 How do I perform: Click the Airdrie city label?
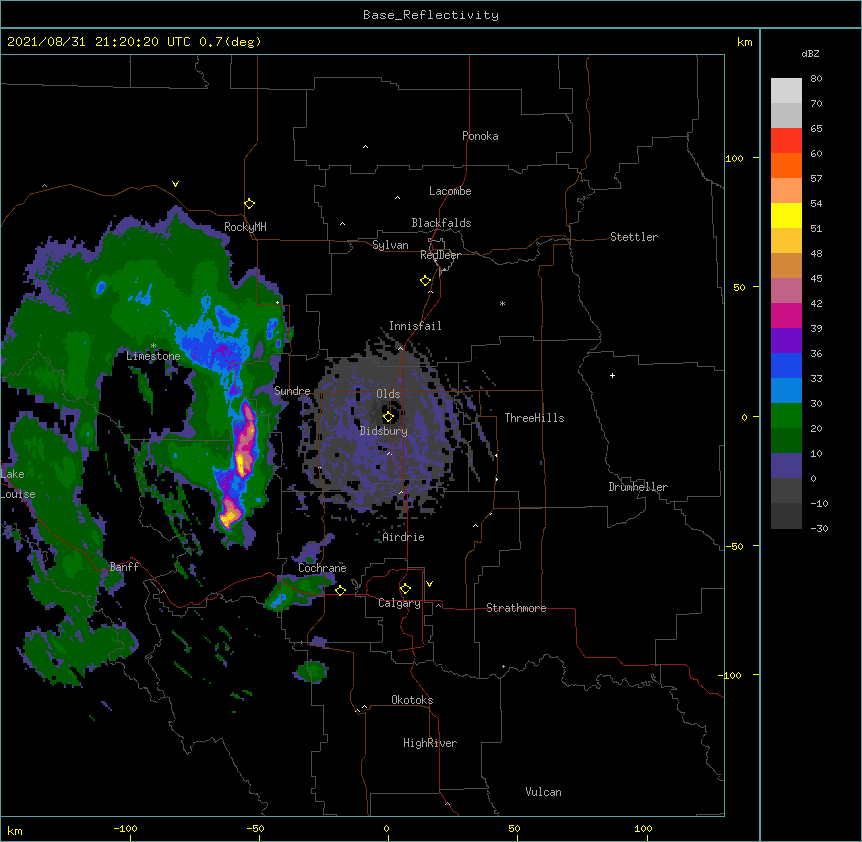[x=403, y=537]
